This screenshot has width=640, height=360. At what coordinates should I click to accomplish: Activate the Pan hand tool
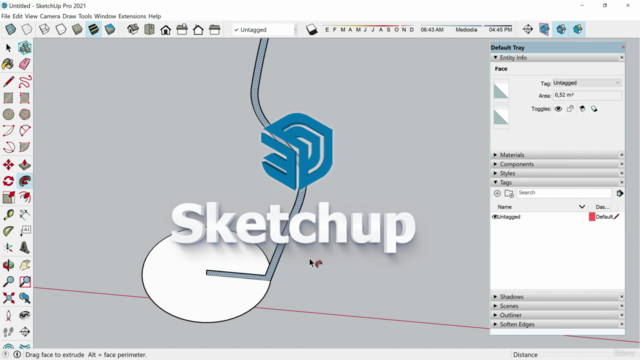[24, 265]
